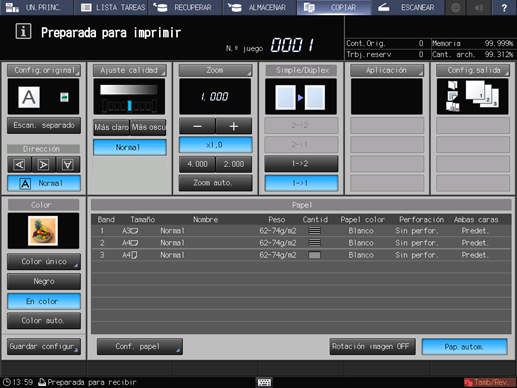This screenshot has height=388, width=517.
Task: Set original direction to upside-down A
Action: tap(68, 165)
